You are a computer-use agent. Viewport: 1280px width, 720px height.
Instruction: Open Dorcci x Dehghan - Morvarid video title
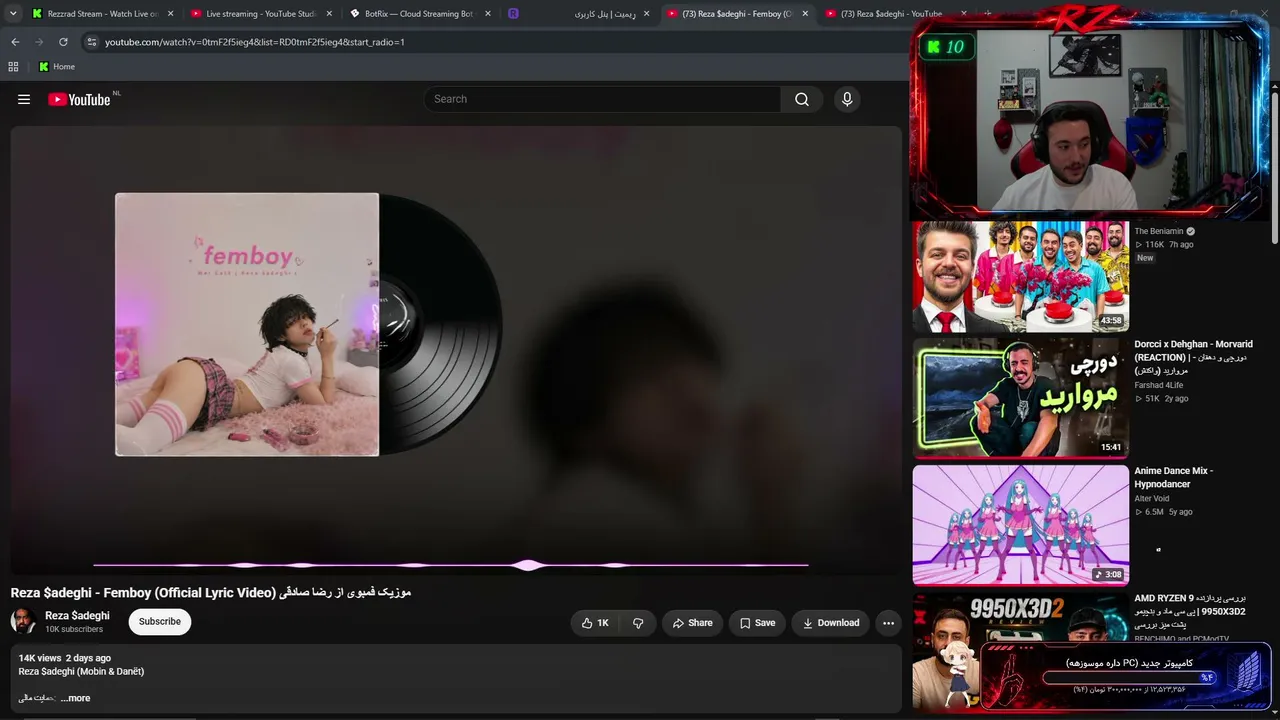(x=1193, y=357)
